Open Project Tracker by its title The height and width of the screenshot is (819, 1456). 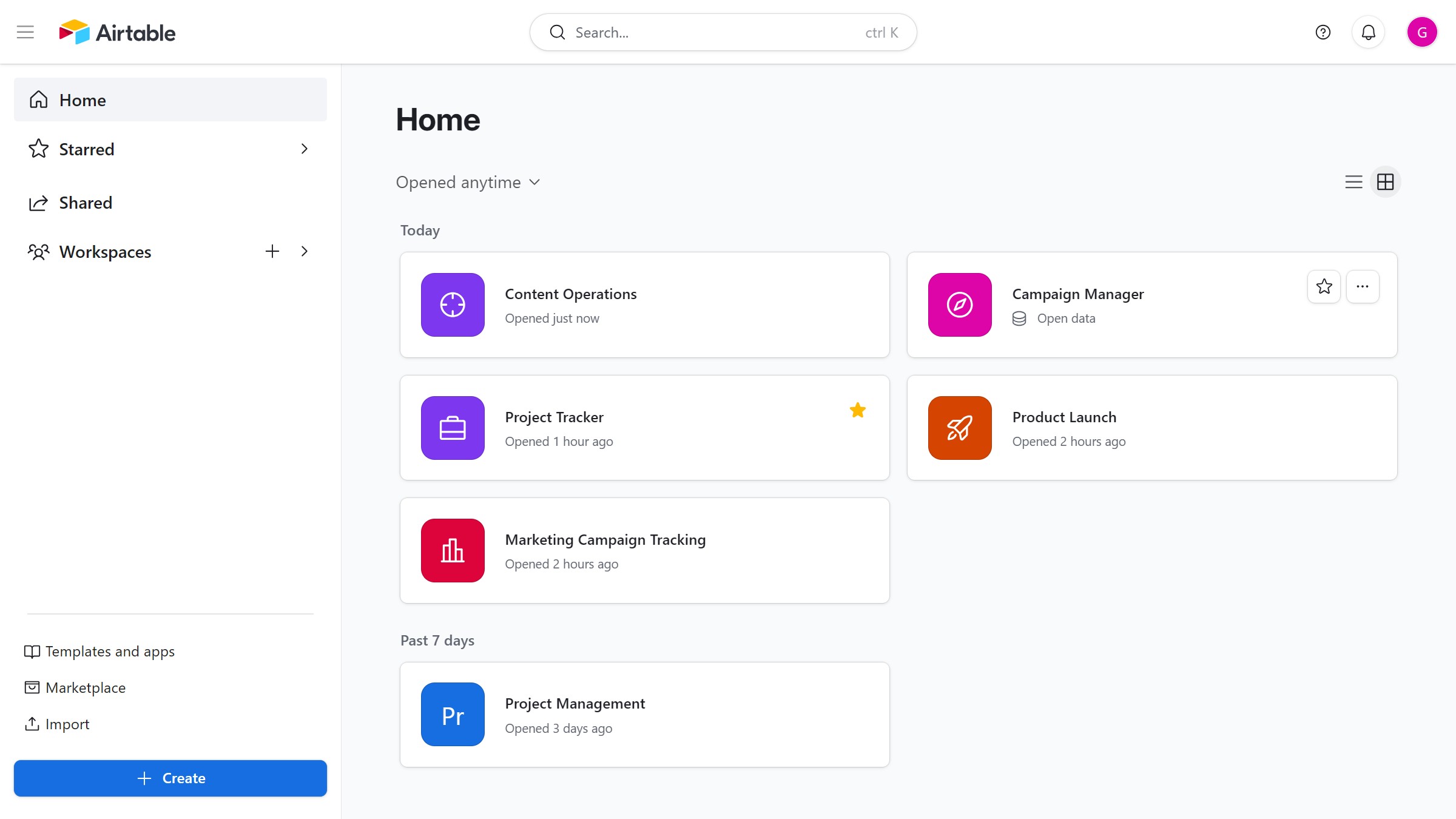tap(554, 417)
